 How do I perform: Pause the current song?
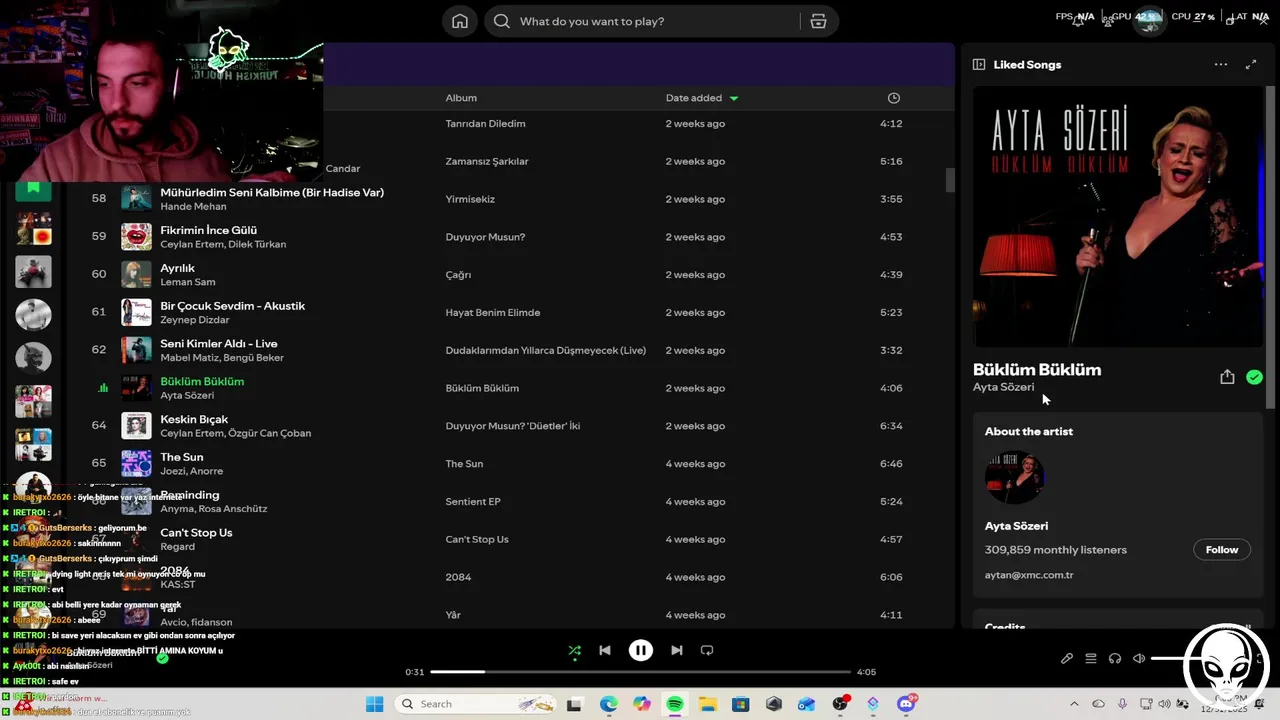coord(641,650)
